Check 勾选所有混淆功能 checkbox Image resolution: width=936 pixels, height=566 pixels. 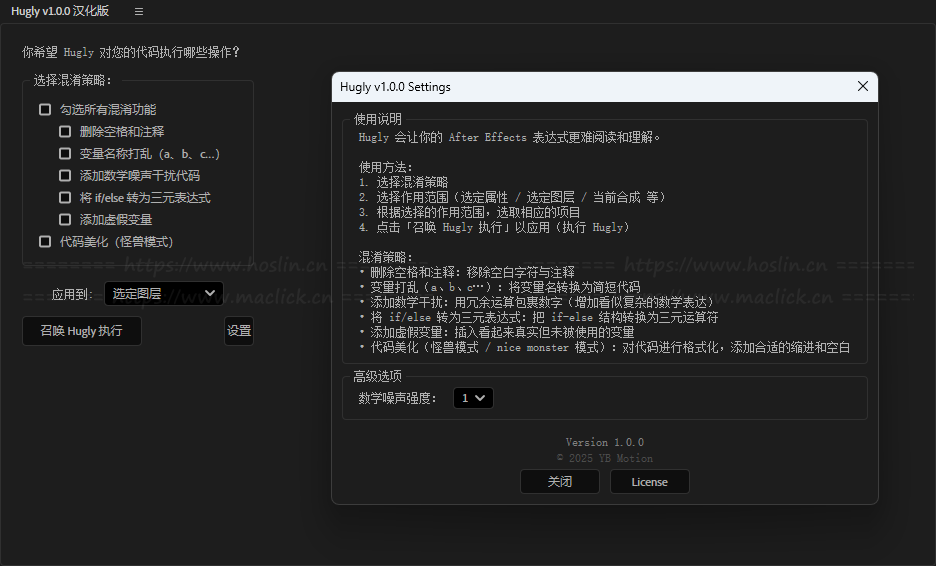pos(45,109)
